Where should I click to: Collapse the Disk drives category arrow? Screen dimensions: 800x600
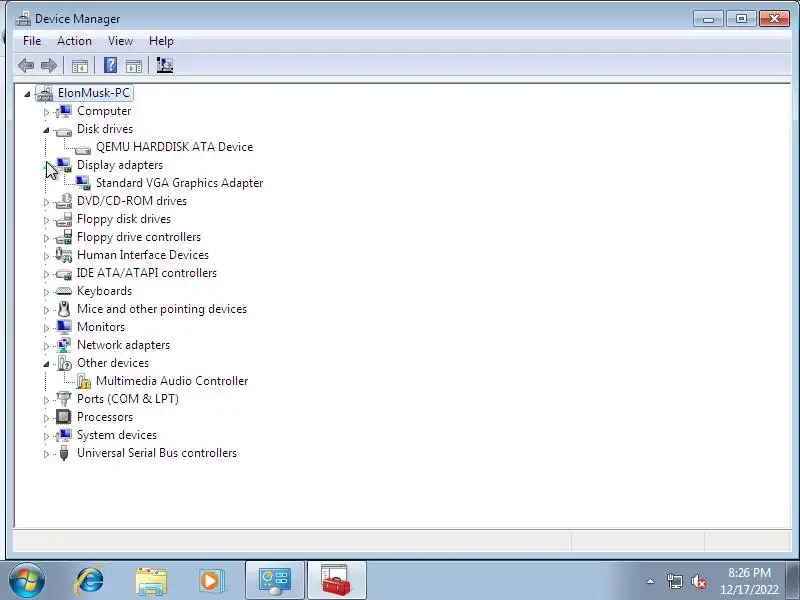(46, 130)
